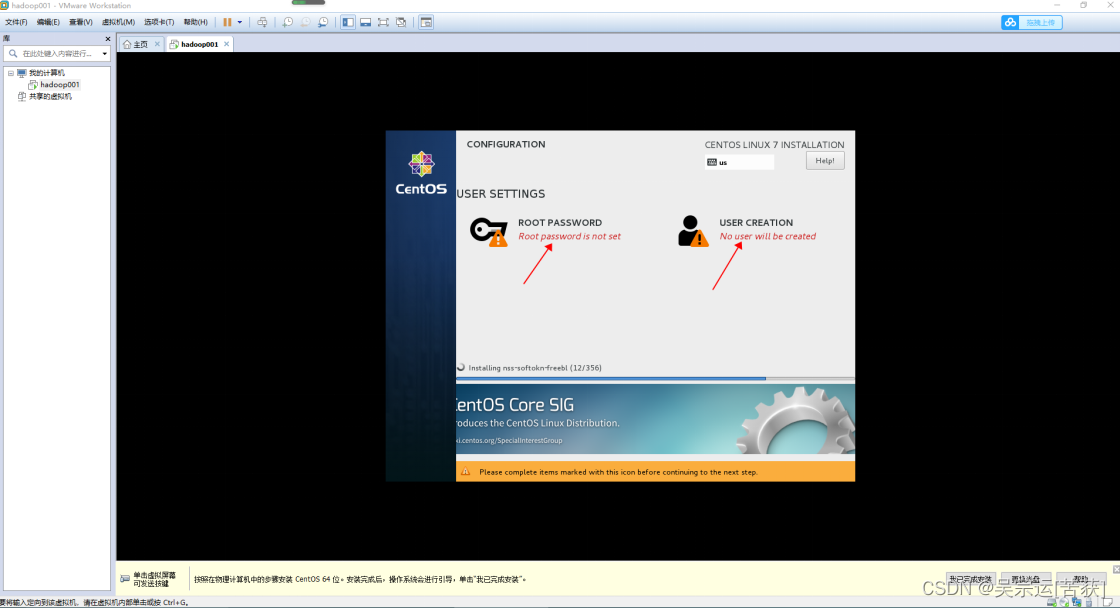Pause the virtual machine with the pause icon

(x=227, y=22)
